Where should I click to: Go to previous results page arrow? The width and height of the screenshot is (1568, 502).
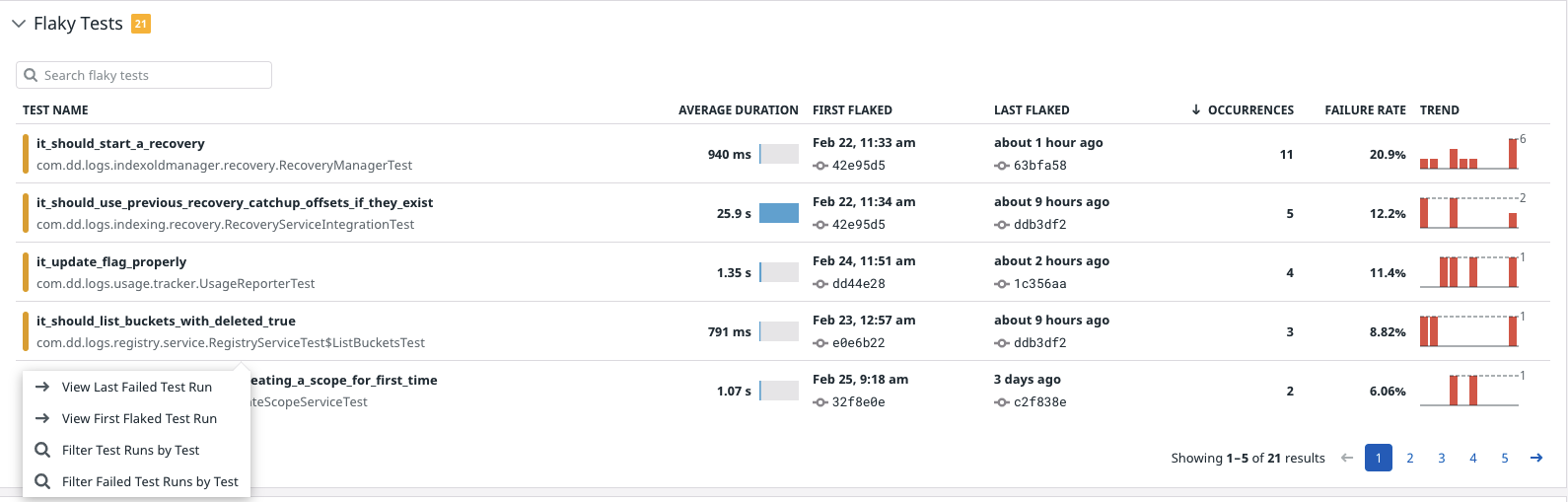click(1347, 458)
